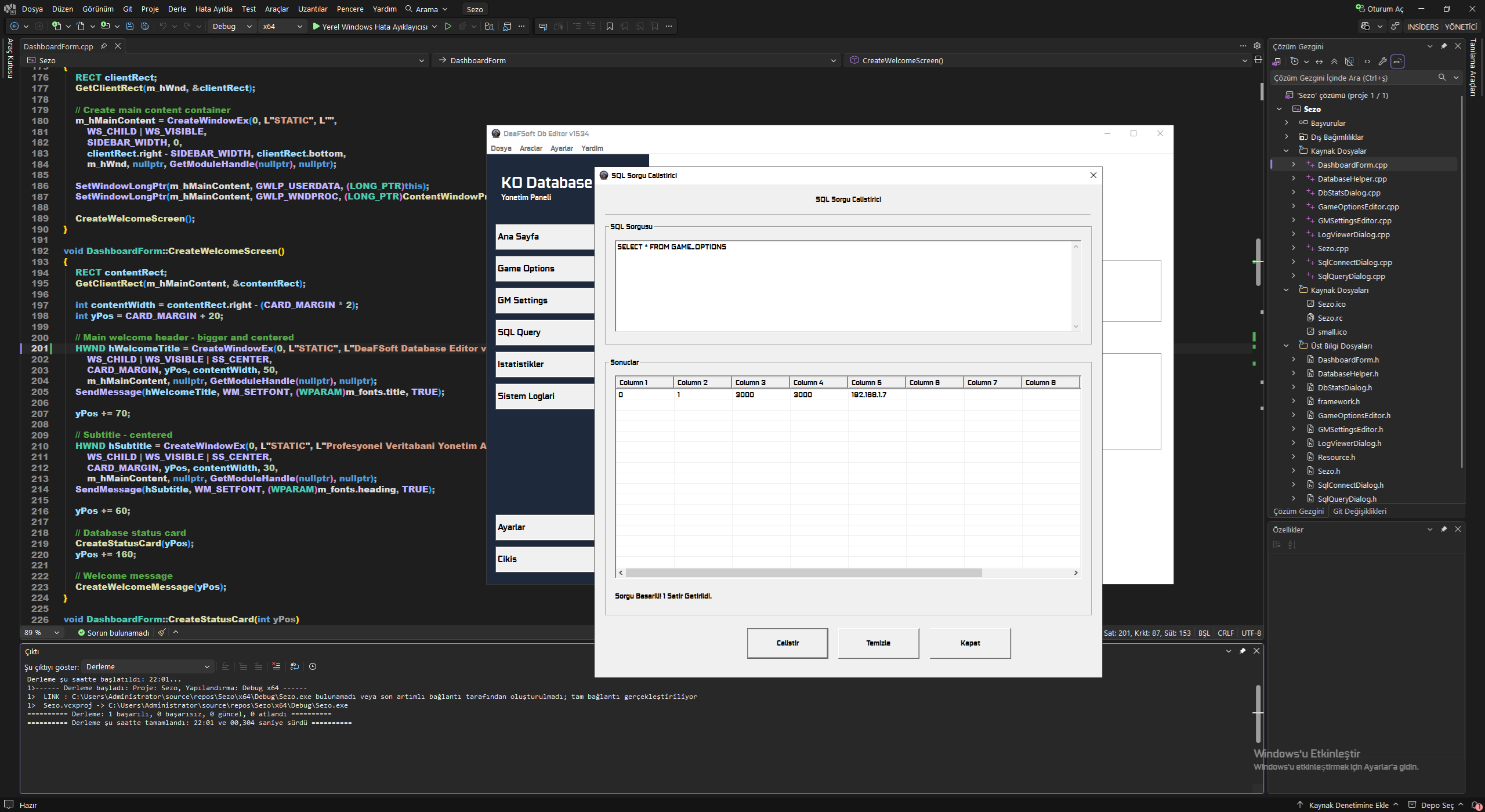Open Properties wrench icon in Çözüm Gezgini
1485x812 pixels.
[x=1382, y=61]
